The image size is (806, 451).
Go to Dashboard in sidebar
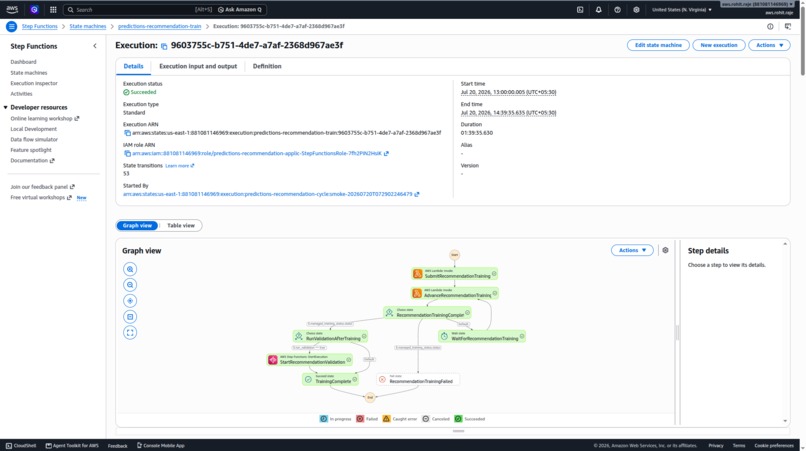coord(23,62)
